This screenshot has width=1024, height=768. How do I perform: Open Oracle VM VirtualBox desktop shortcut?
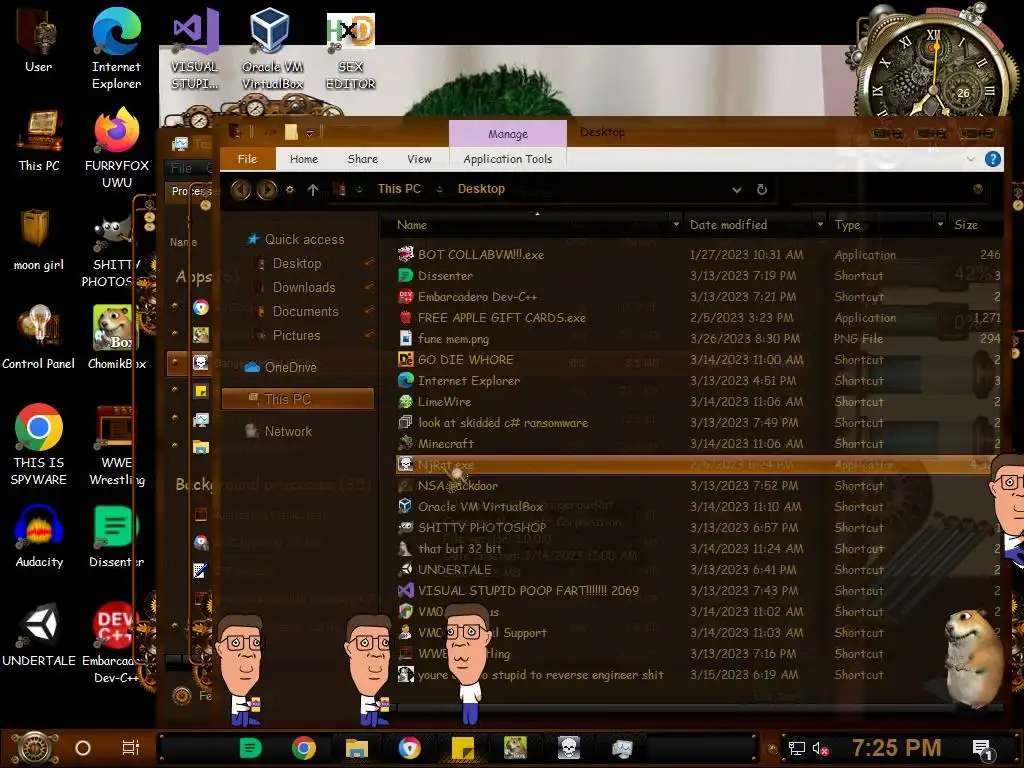(272, 49)
